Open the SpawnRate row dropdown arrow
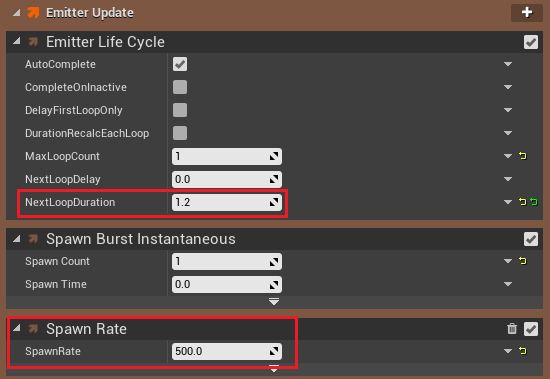550x379 pixels. pos(508,351)
